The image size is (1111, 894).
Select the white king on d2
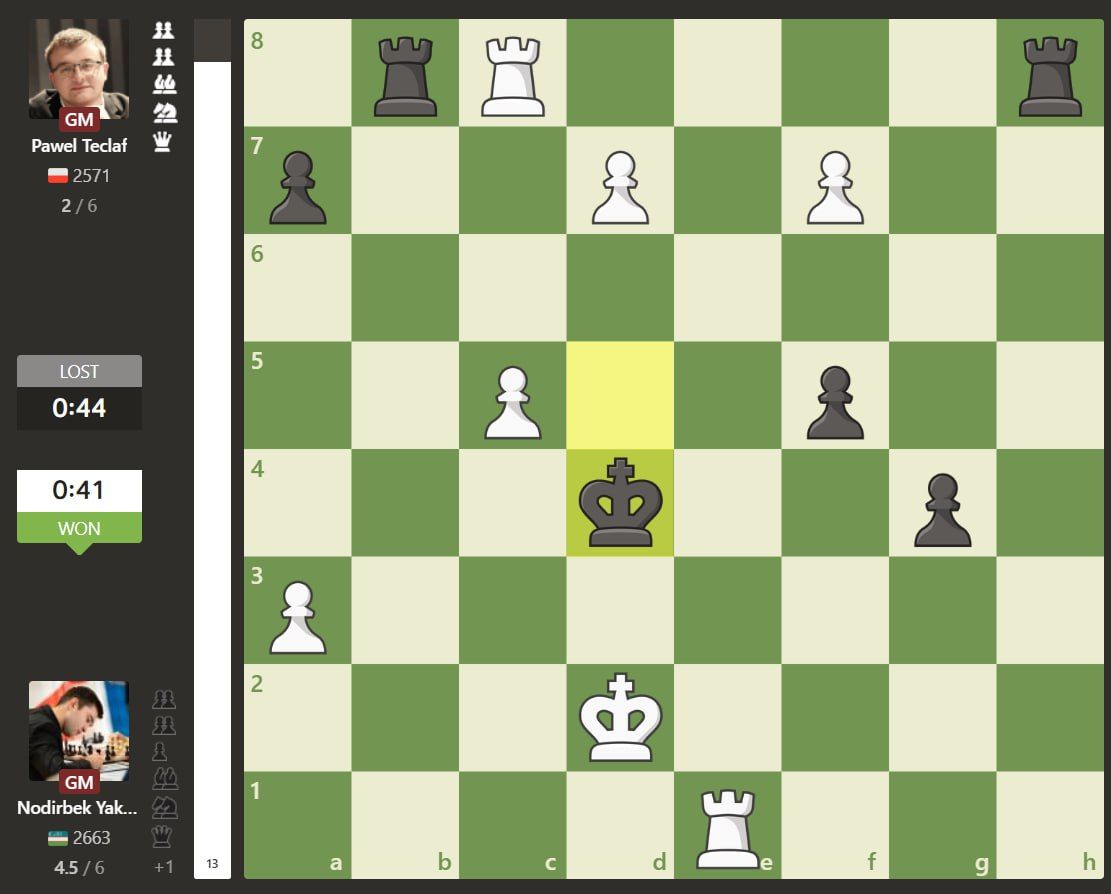(620, 718)
